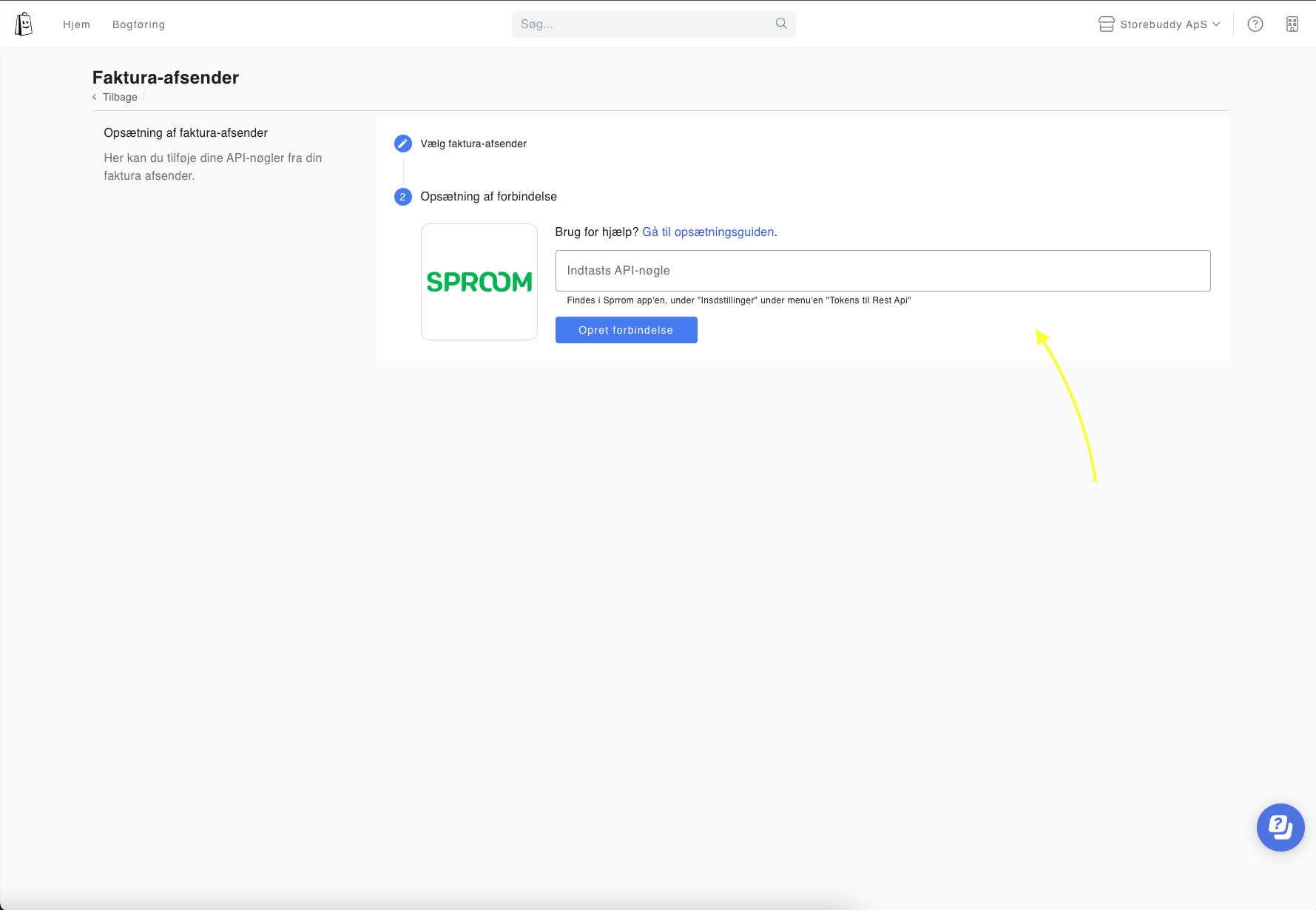
Task: Click the magnifying glass search icon
Action: pyautogui.click(x=781, y=24)
